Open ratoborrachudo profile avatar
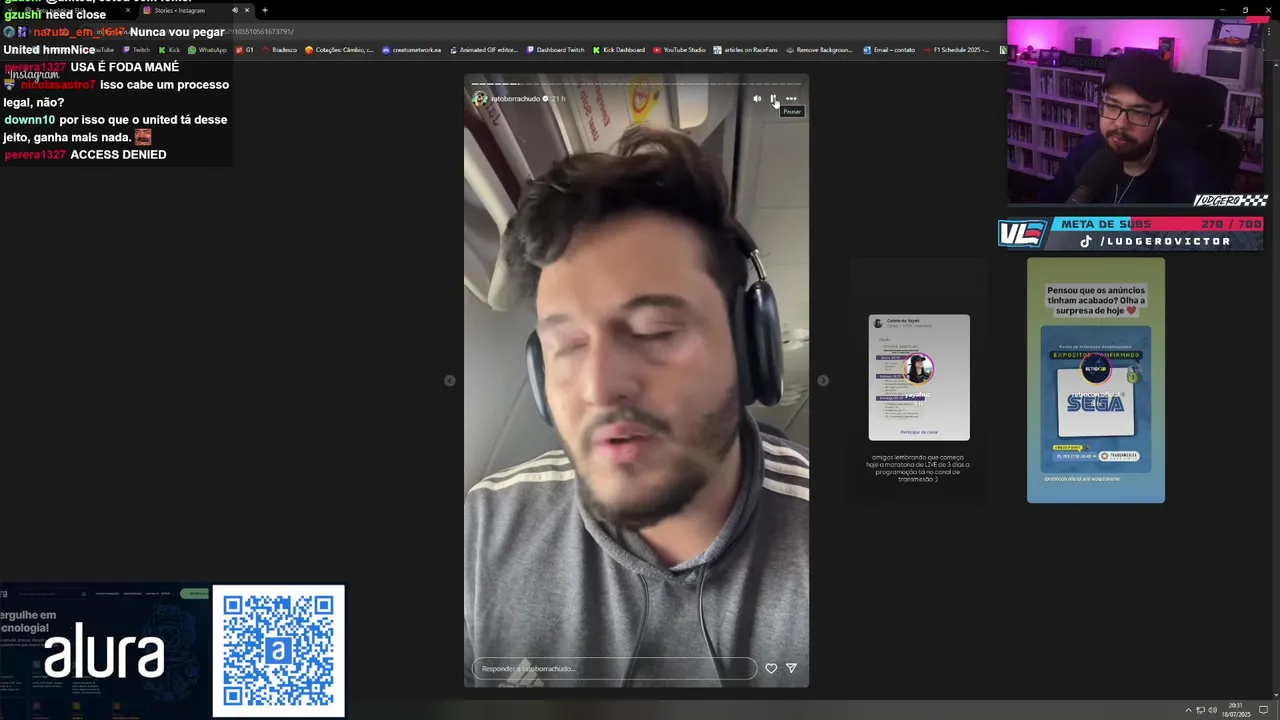This screenshot has height=720, width=1280. [480, 99]
